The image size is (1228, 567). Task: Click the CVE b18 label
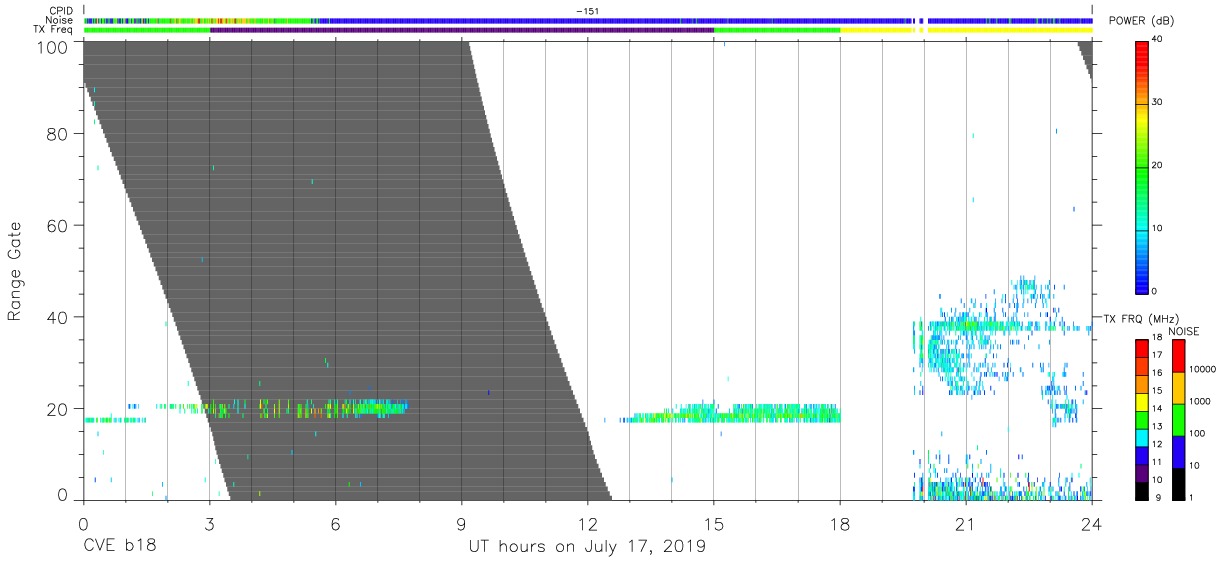coord(120,547)
